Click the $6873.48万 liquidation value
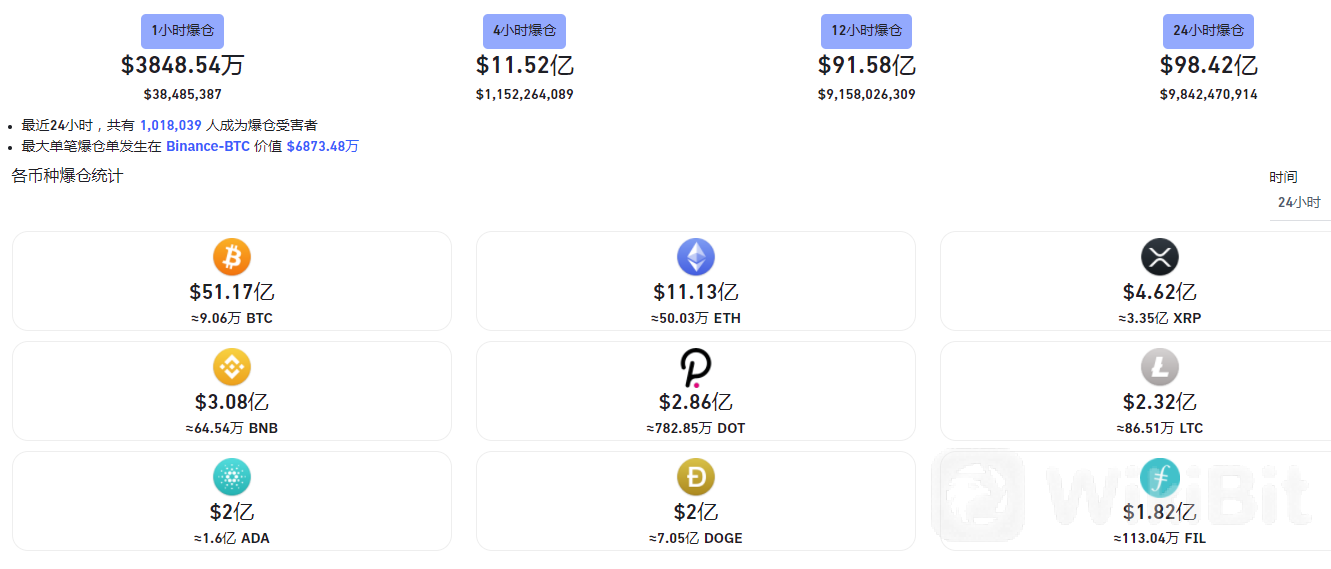This screenshot has height=569, width=1331. point(323,146)
